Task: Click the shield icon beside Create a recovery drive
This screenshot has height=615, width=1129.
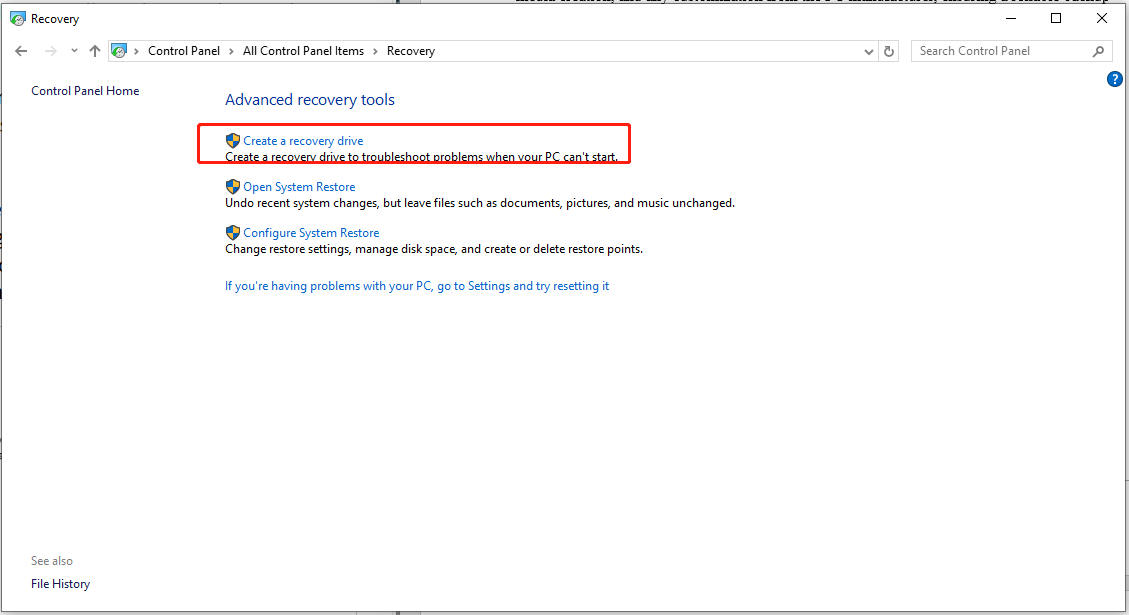Action: (232, 140)
